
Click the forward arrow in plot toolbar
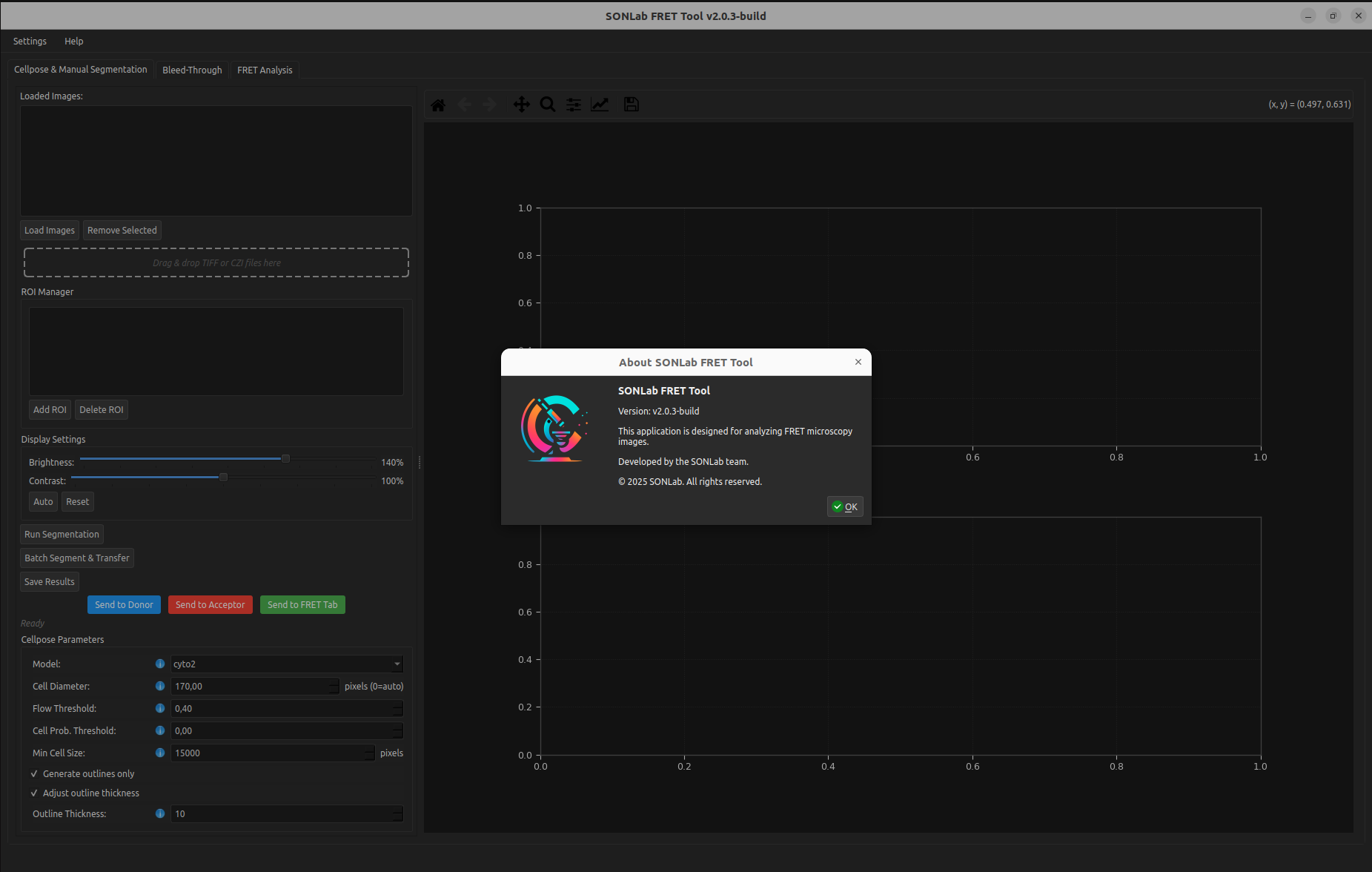[490, 105]
